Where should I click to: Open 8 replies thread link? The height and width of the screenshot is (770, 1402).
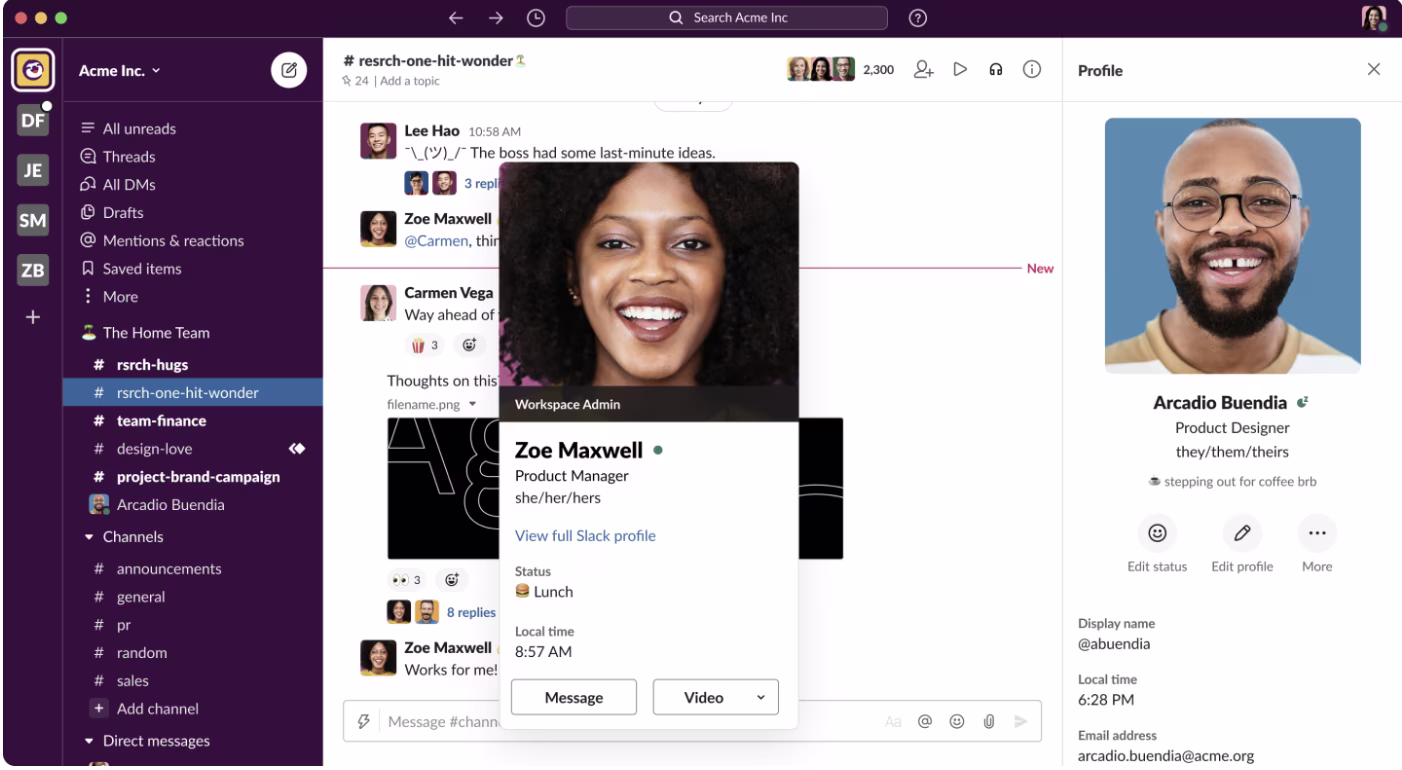pos(471,613)
